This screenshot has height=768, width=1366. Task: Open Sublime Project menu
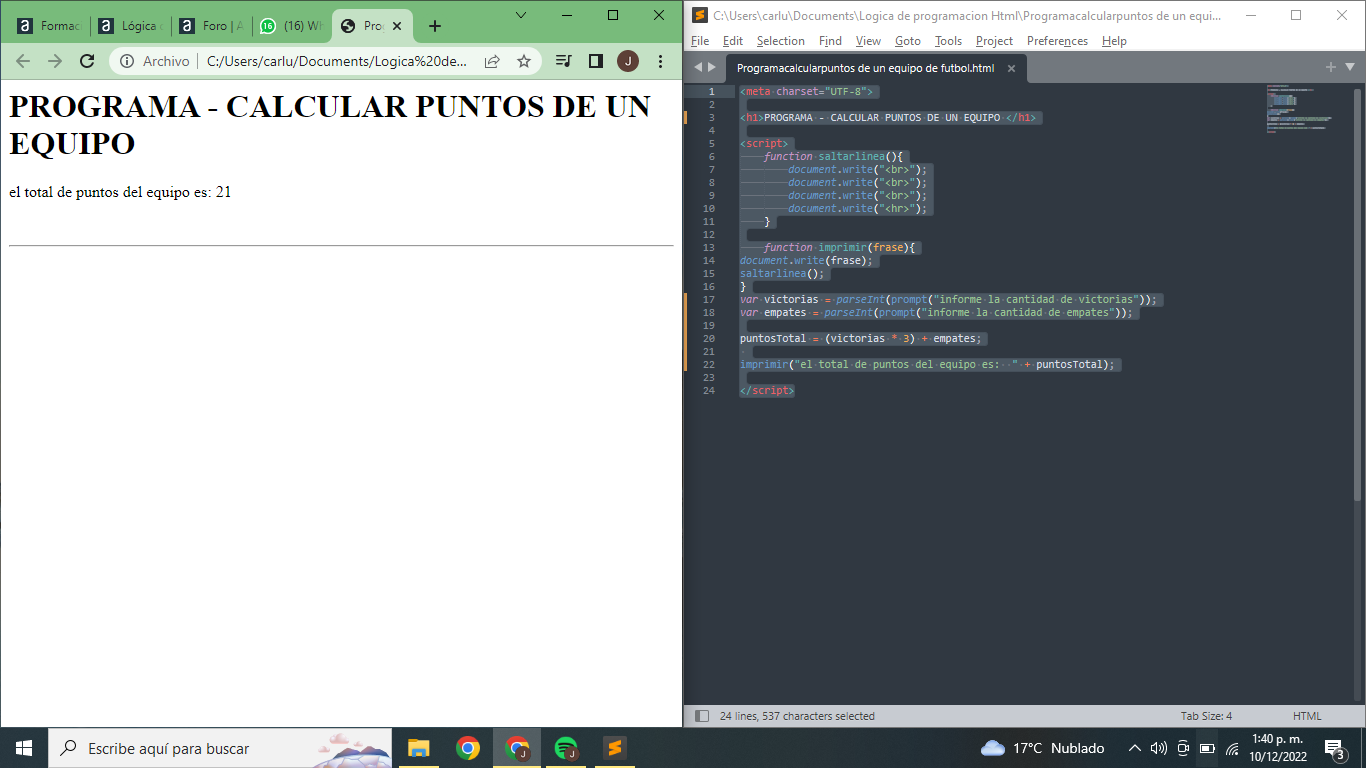click(x=994, y=41)
